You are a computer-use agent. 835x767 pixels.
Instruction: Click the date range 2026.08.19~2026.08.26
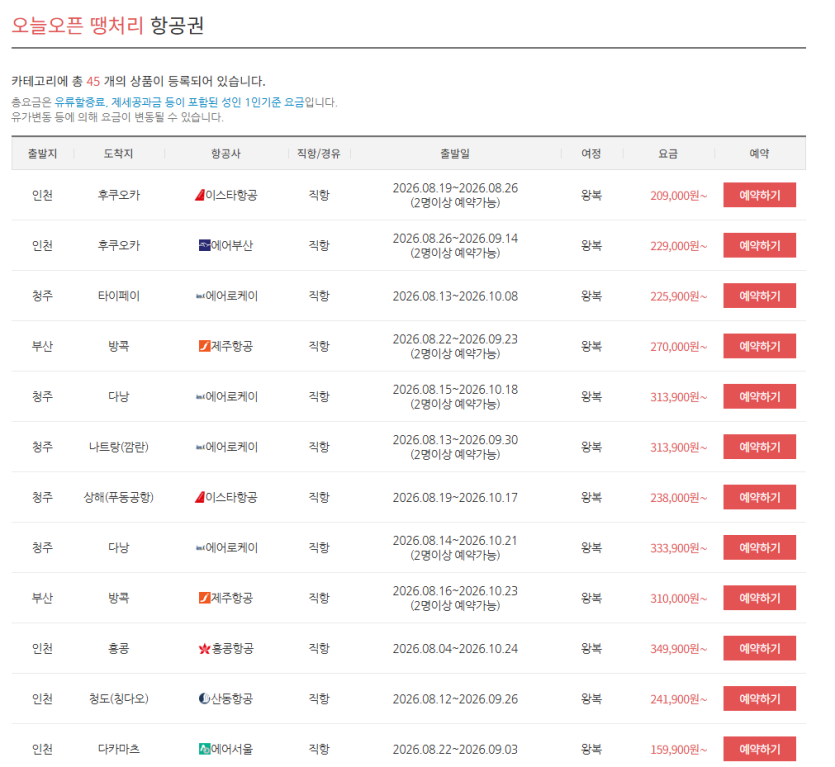click(455, 188)
